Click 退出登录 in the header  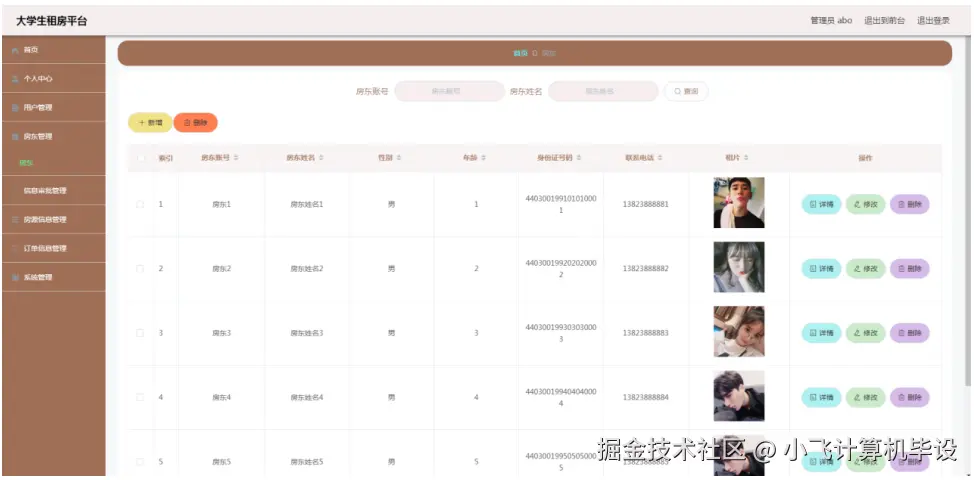point(934,20)
